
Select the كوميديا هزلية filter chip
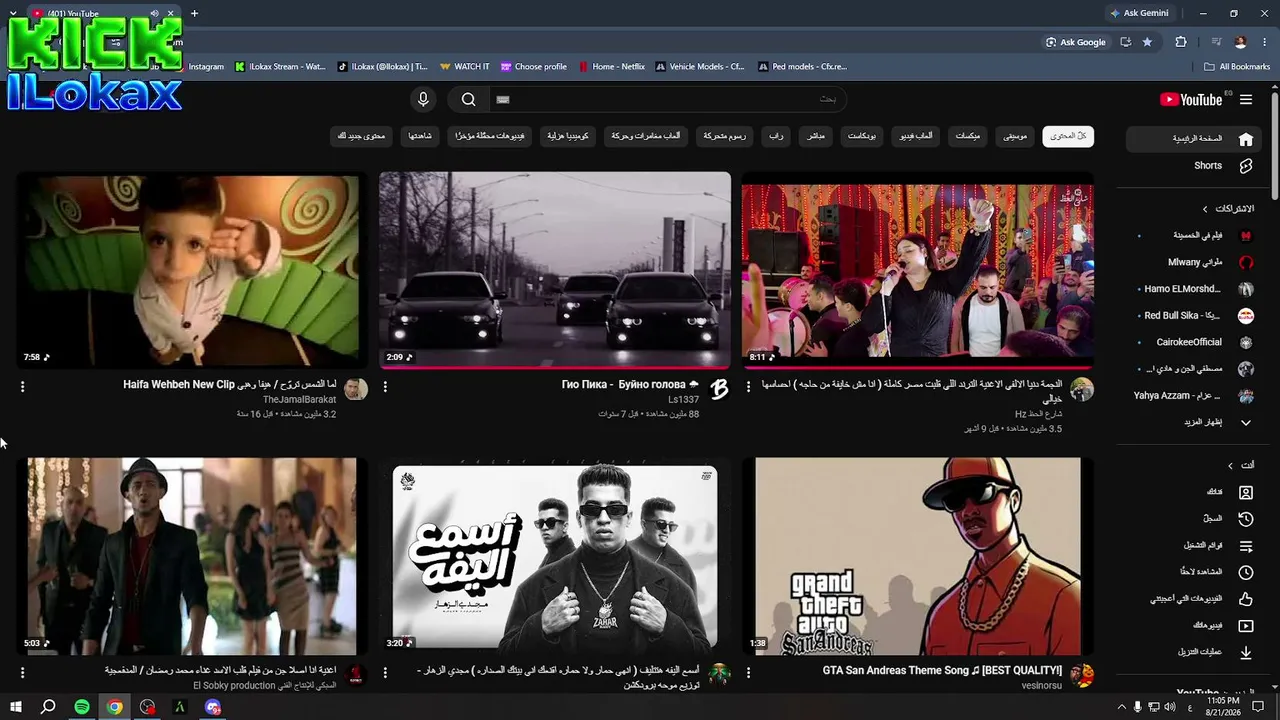[x=567, y=136]
